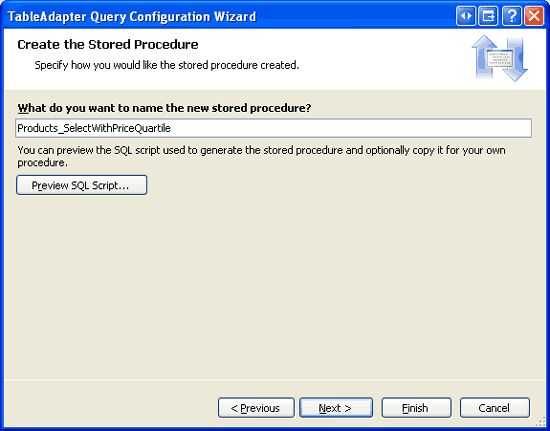This screenshot has height=431, width=550.
Task: Focus the stored procedure name text field
Action: pyautogui.click(x=274, y=128)
